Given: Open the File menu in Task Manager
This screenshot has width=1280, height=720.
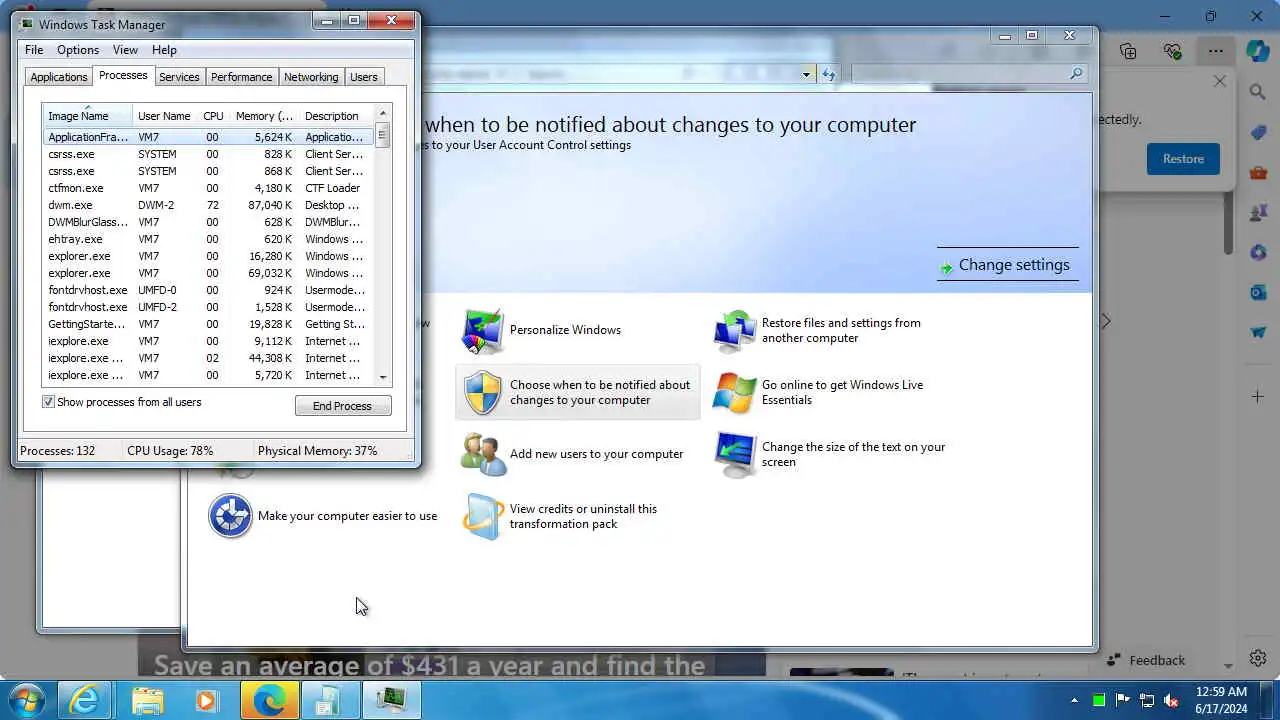Looking at the screenshot, I should 34,50.
